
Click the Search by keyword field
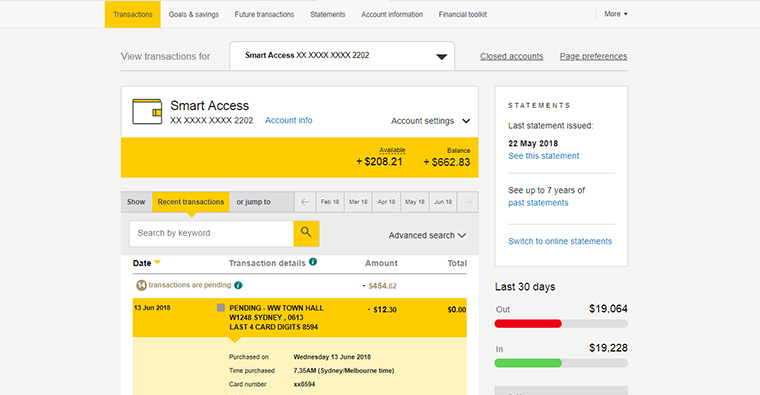pyautogui.click(x=211, y=234)
